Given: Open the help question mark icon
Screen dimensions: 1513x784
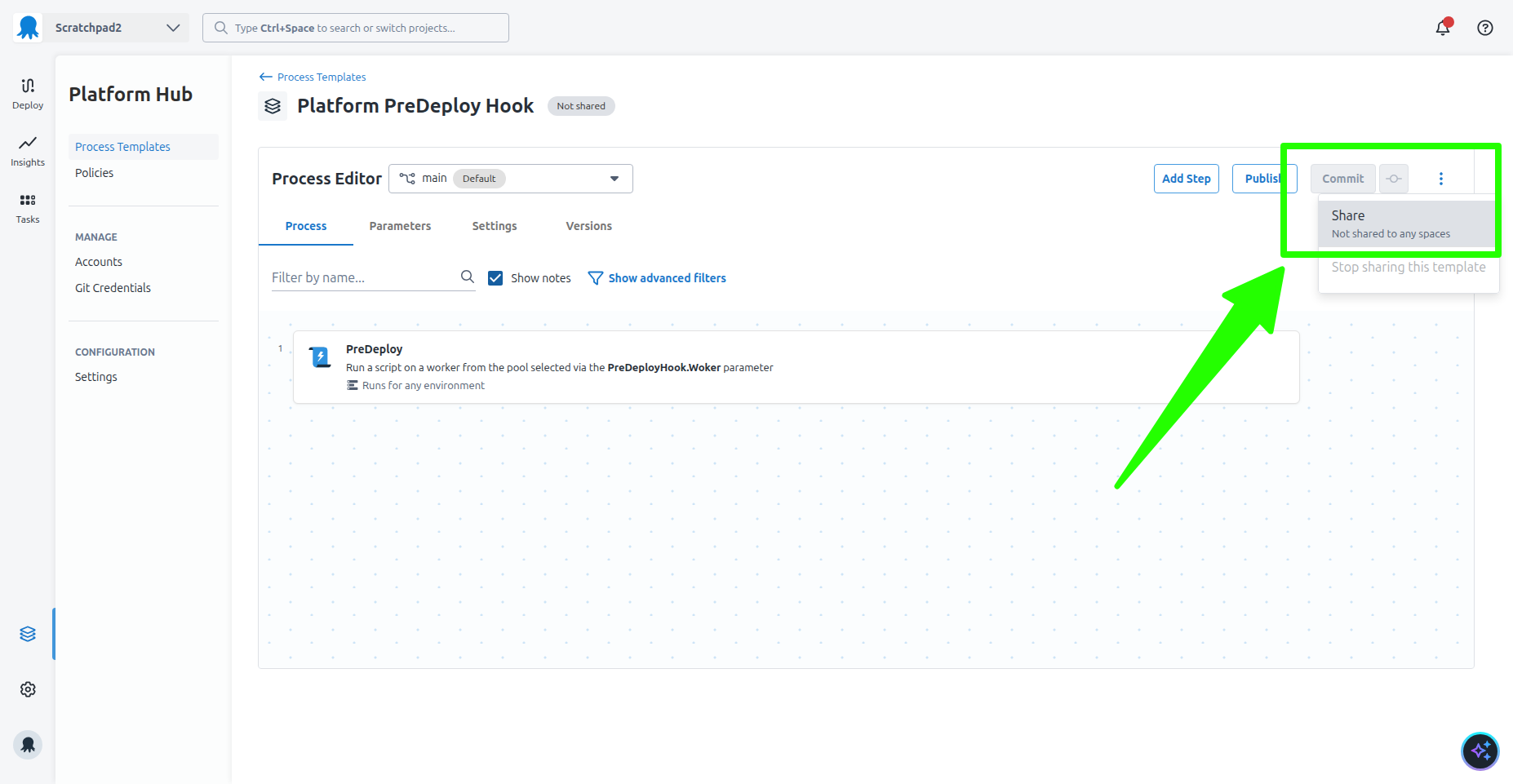Looking at the screenshot, I should 1485,28.
